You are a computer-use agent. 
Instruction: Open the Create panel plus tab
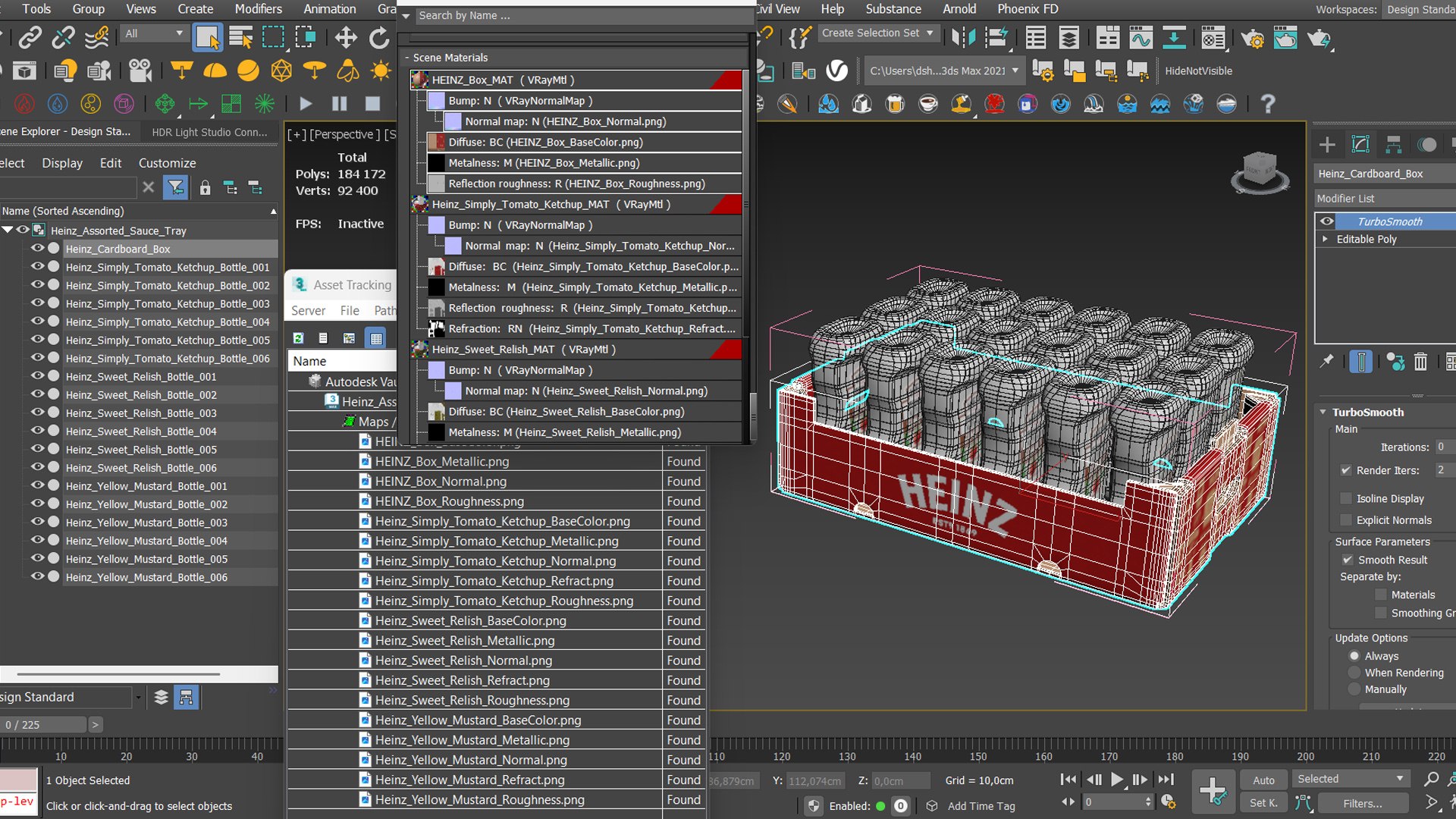pos(1327,144)
